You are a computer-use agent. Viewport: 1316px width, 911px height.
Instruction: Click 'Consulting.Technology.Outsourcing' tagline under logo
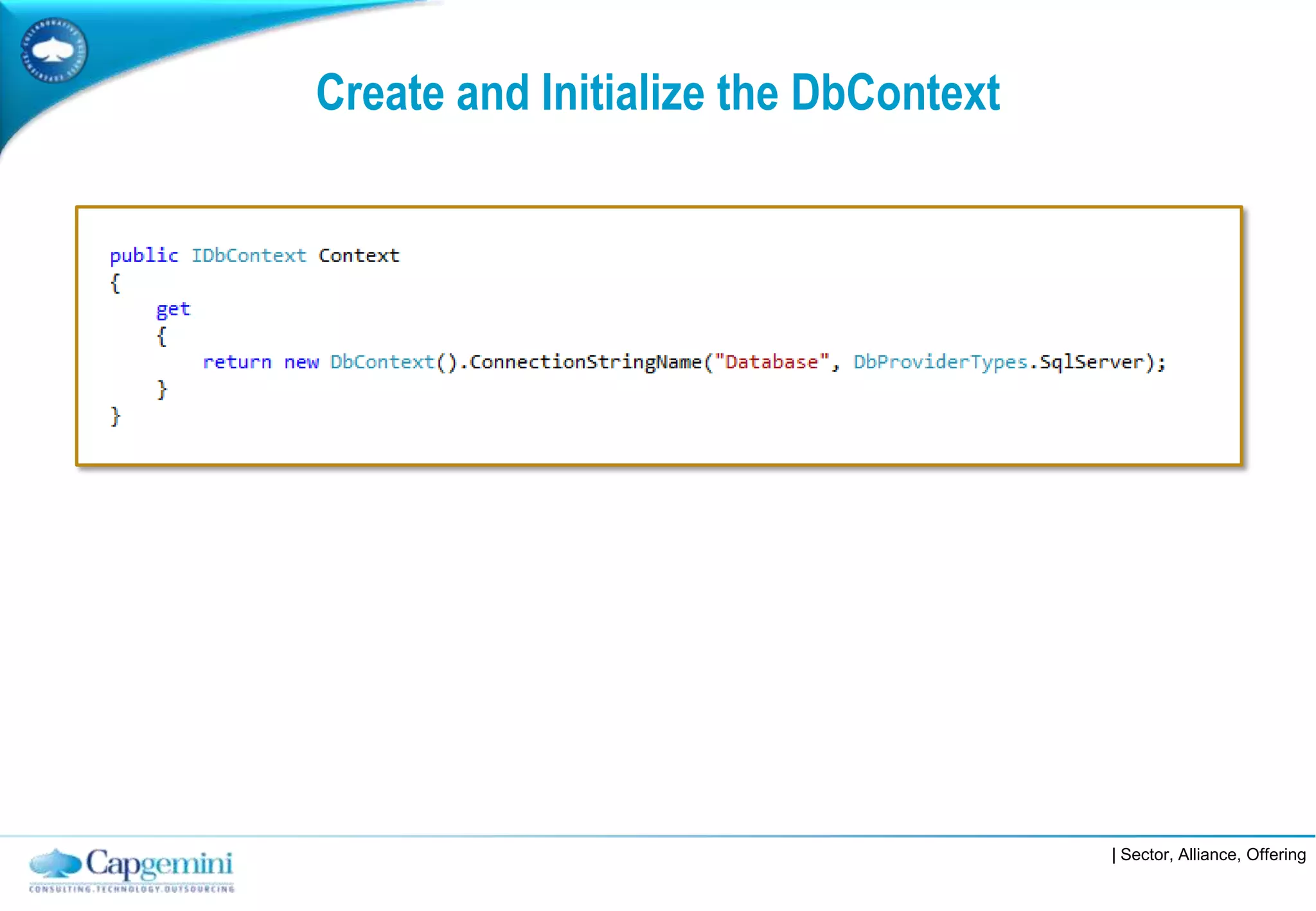pos(132,889)
